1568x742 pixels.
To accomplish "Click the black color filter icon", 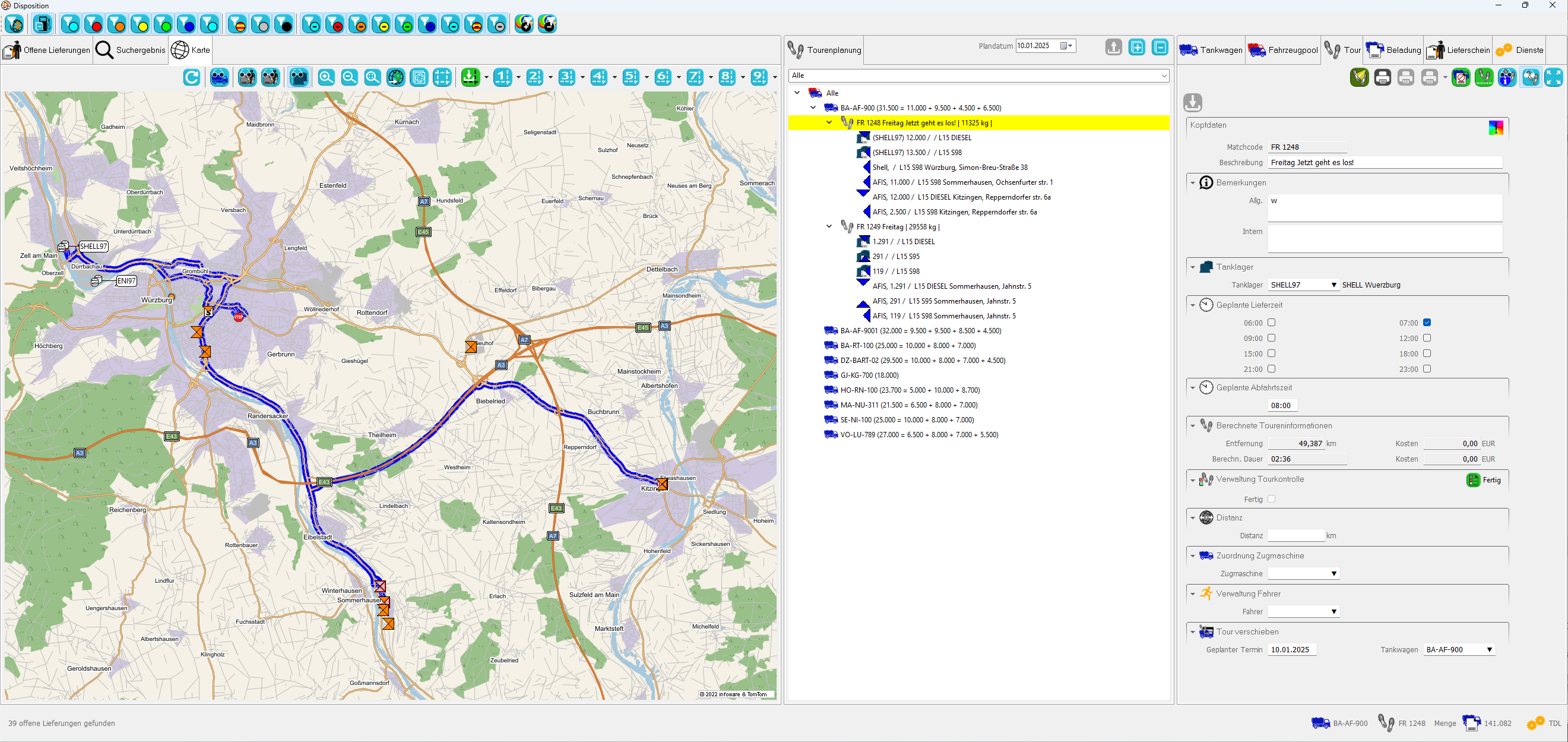I will [284, 24].
